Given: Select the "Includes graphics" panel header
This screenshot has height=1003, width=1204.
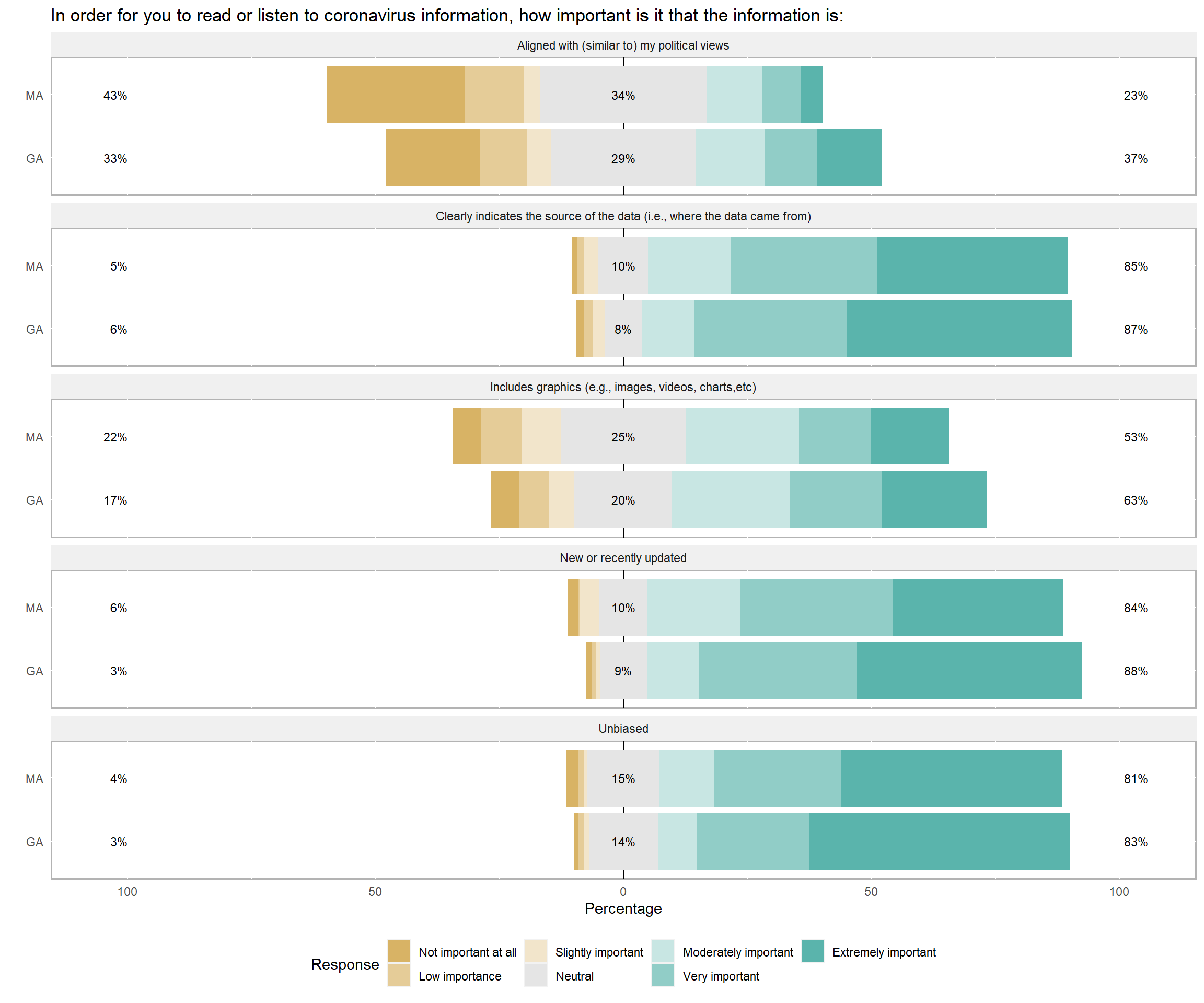Looking at the screenshot, I should point(623,387).
